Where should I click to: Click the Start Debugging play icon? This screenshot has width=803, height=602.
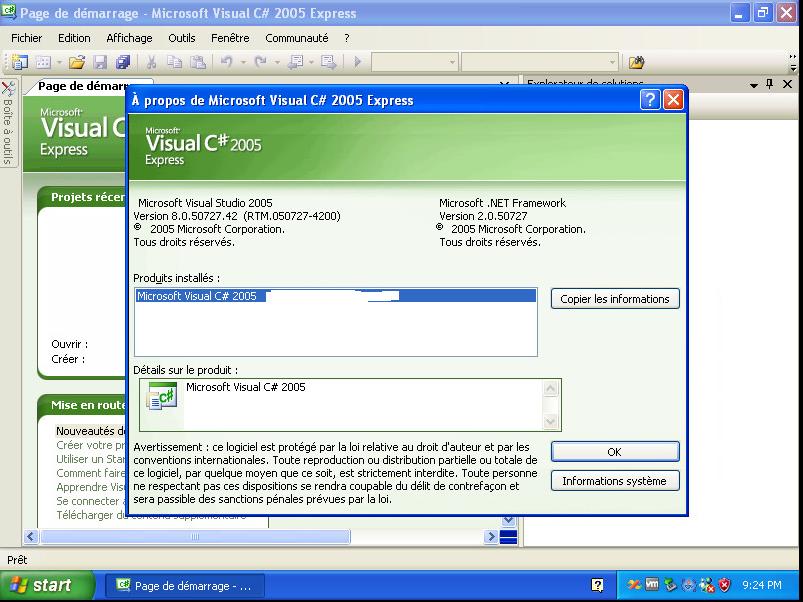pos(357,62)
